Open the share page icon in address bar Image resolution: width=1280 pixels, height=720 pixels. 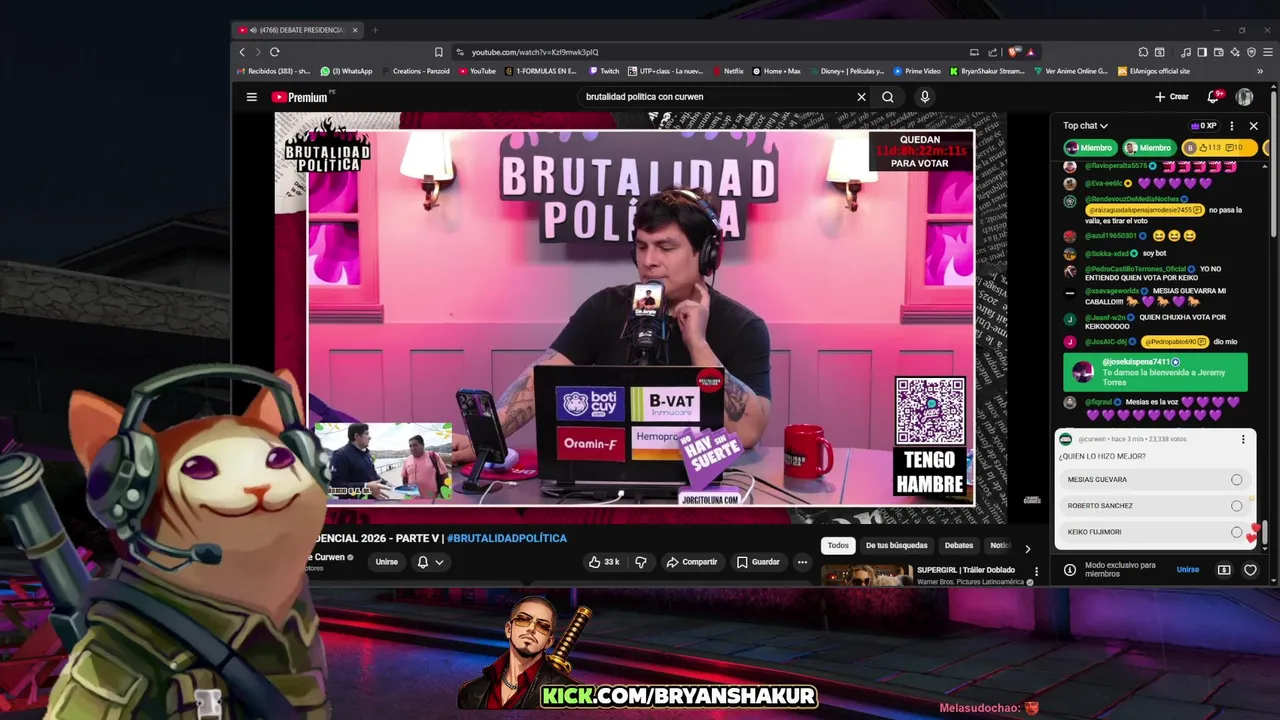tap(993, 52)
